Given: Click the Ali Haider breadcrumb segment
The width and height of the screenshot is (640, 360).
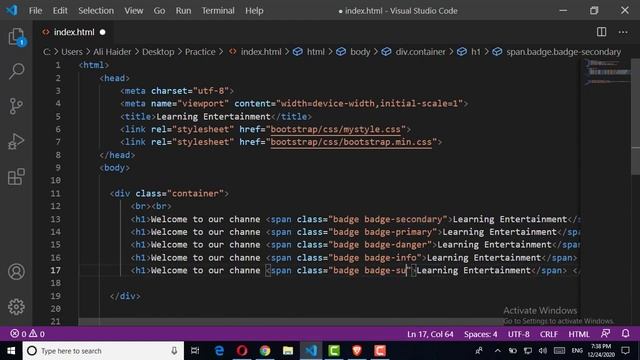Looking at the screenshot, I should 112,52.
